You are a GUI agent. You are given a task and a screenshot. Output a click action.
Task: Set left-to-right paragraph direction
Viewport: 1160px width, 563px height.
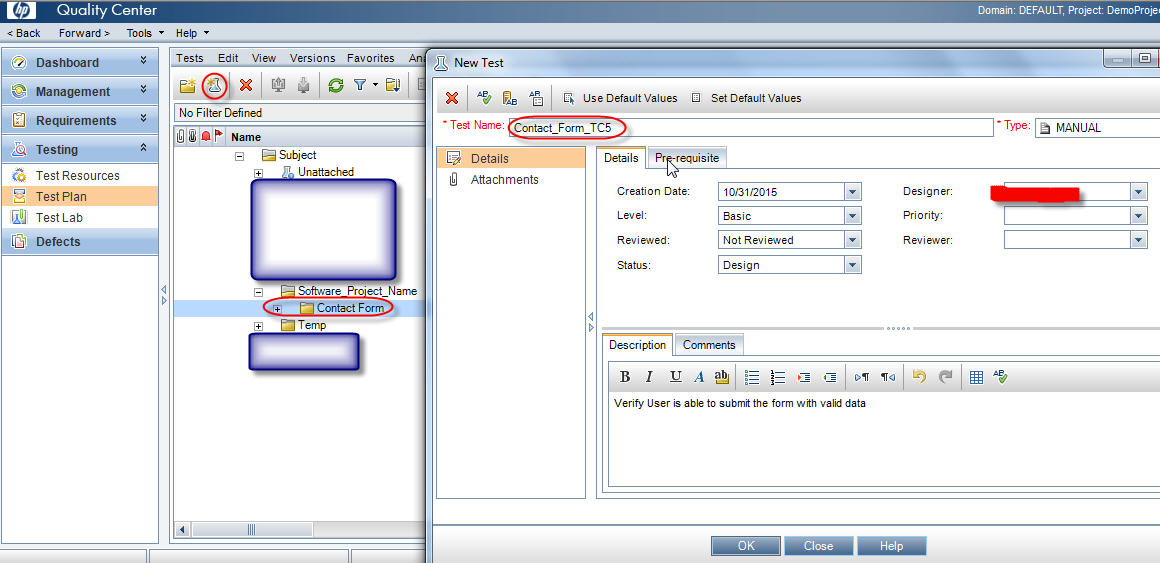[x=862, y=377]
